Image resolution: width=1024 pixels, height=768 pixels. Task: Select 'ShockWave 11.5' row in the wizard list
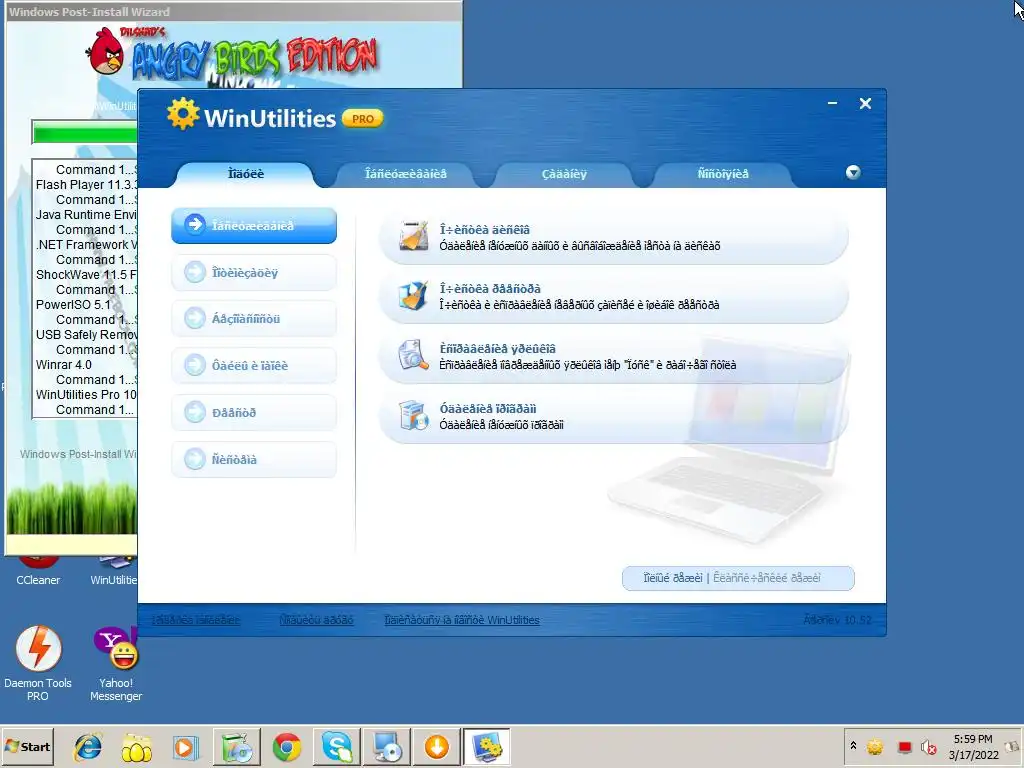pyautogui.click(x=86, y=275)
